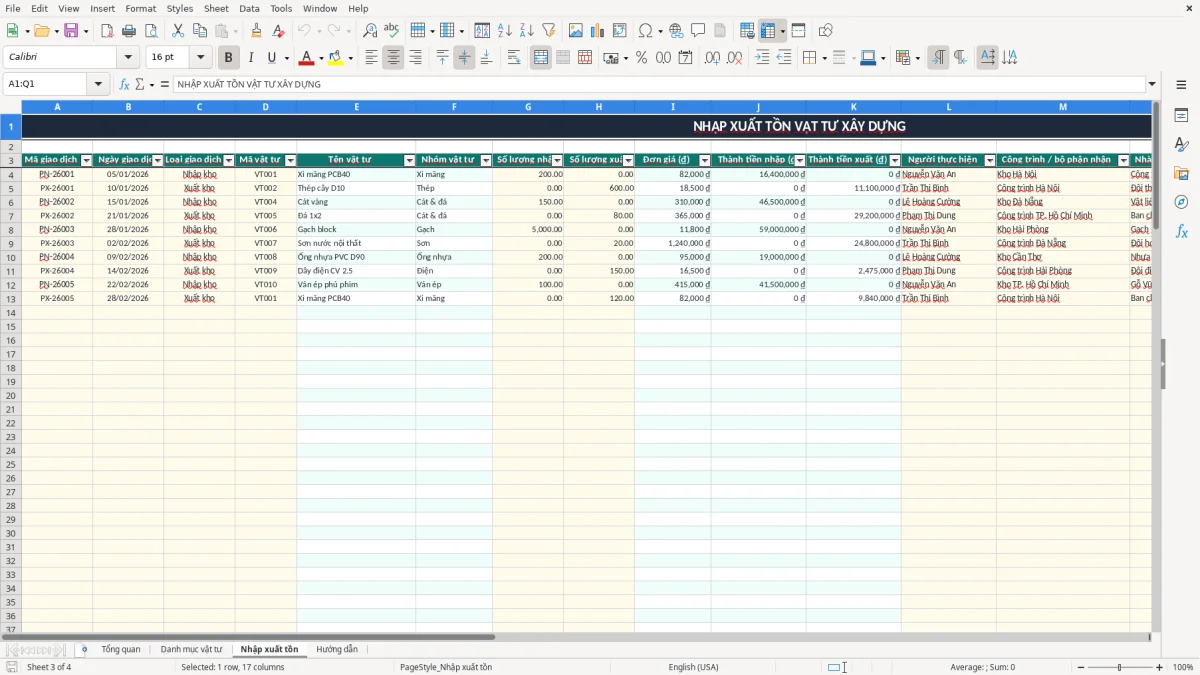Open filter dropdown for Đơn giá column
1200x675 pixels.
click(704, 160)
